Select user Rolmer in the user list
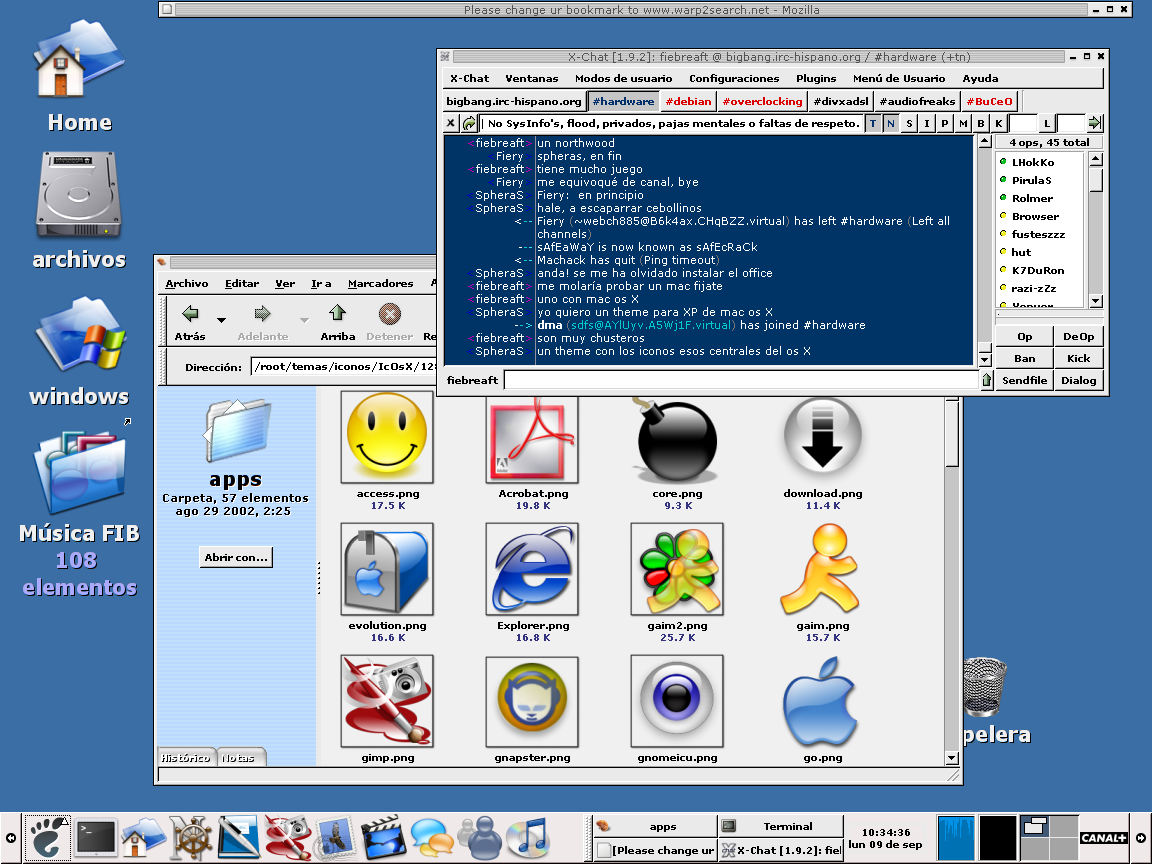The image size is (1152, 864). point(1032,198)
